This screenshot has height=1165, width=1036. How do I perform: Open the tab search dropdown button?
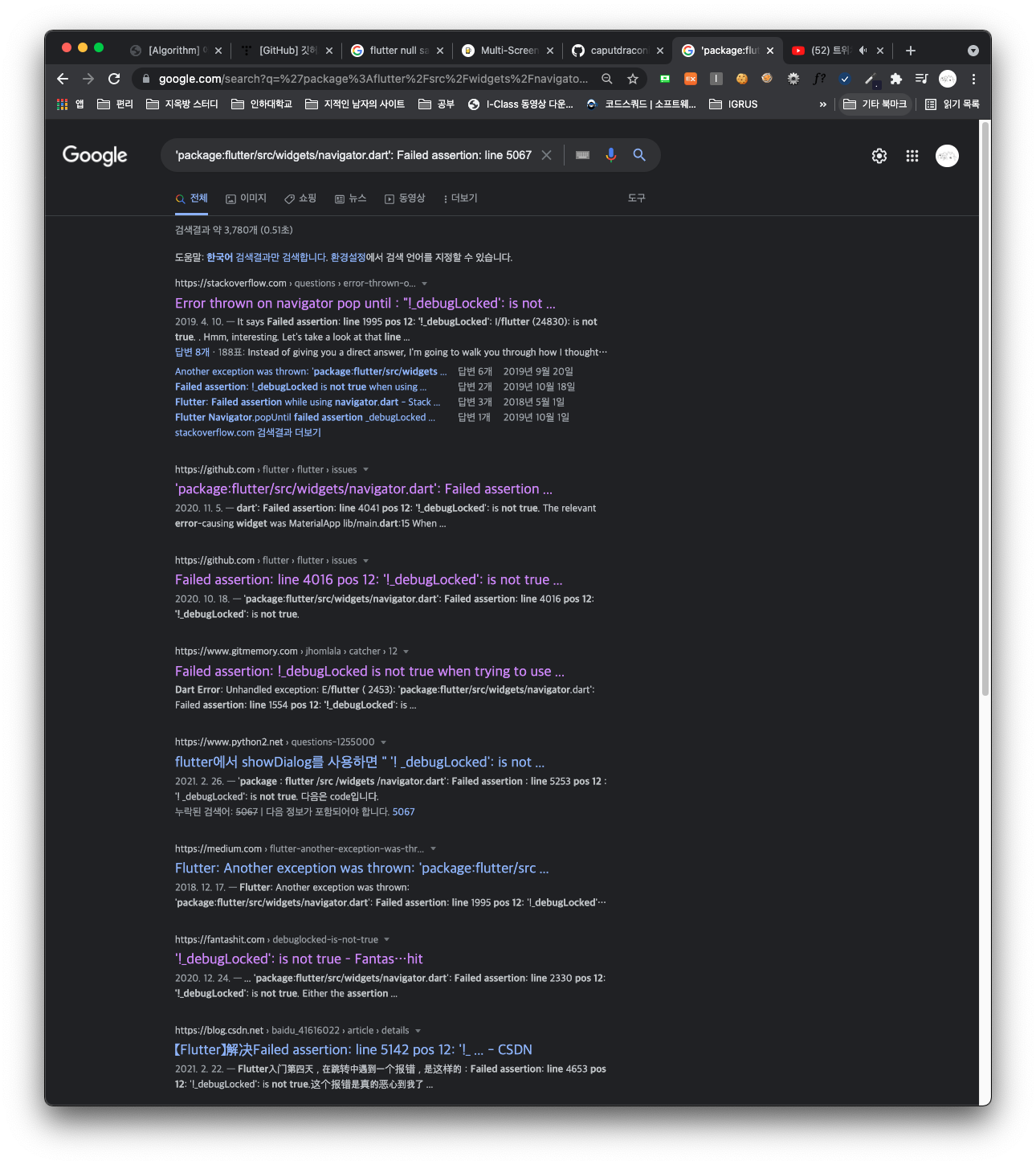973,51
